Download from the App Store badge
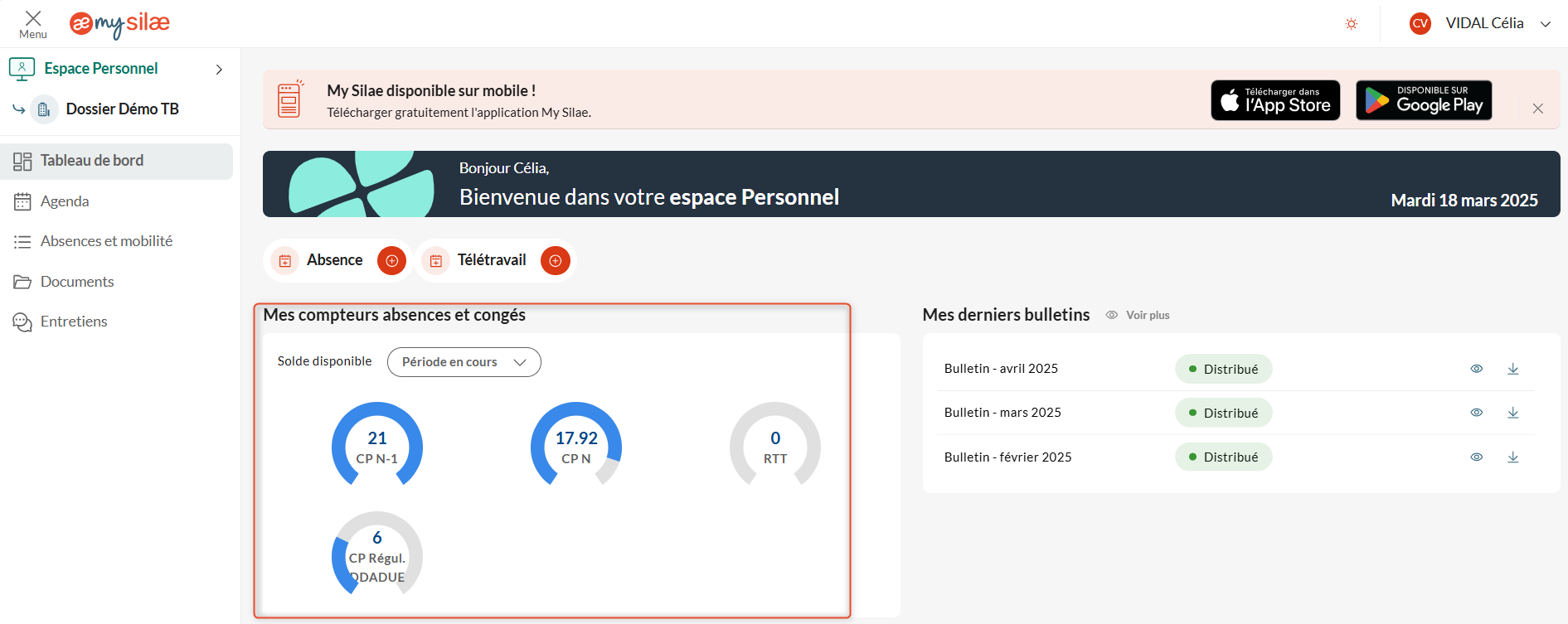This screenshot has width=1568, height=624. [x=1275, y=100]
